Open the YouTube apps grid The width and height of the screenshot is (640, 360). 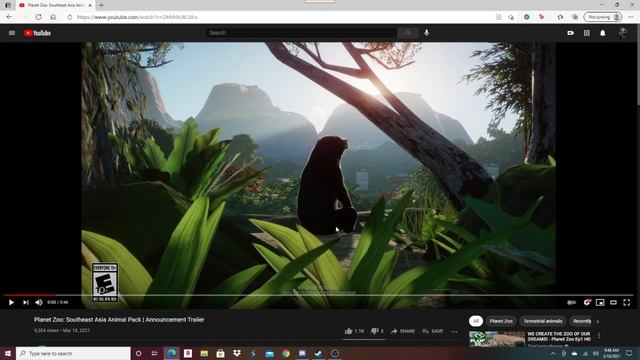click(587, 33)
